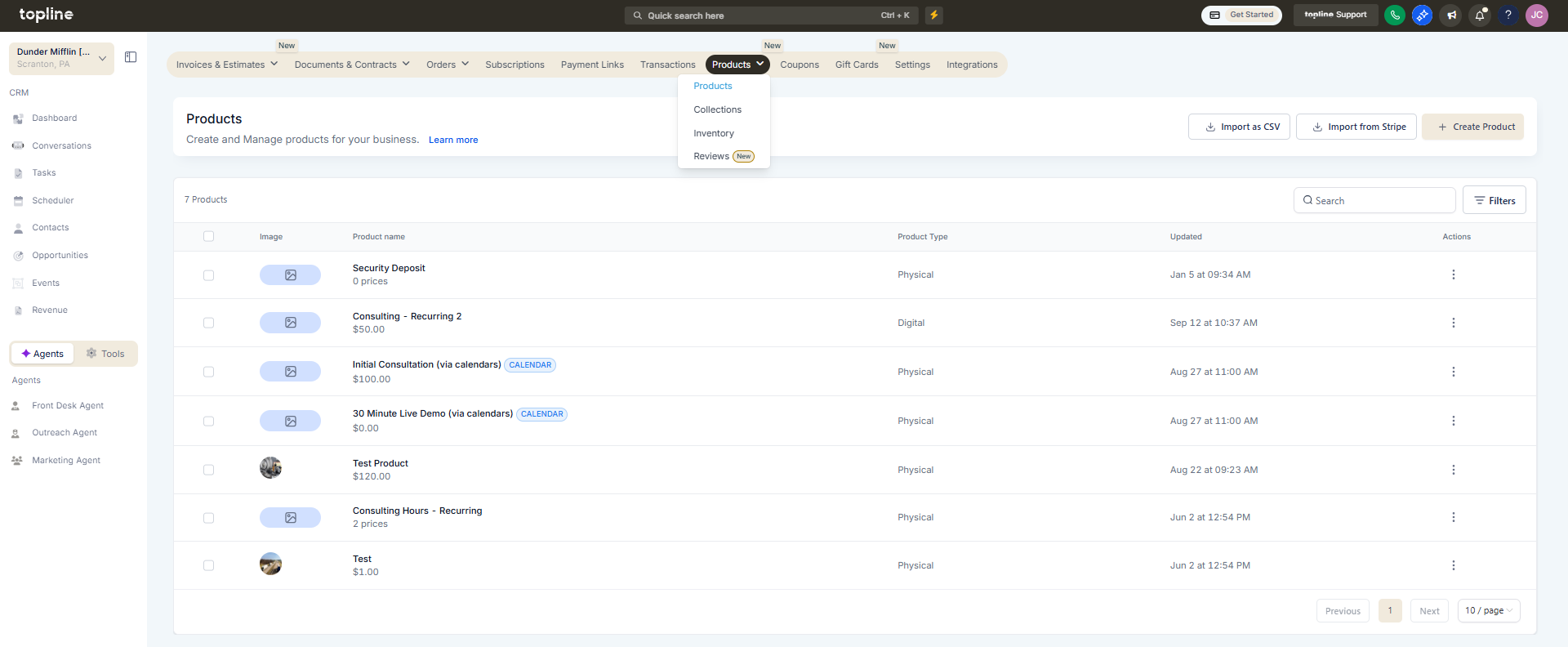1568x647 pixels.
Task: Expand the Dunder Mifflin account switcher
Action: (61, 58)
